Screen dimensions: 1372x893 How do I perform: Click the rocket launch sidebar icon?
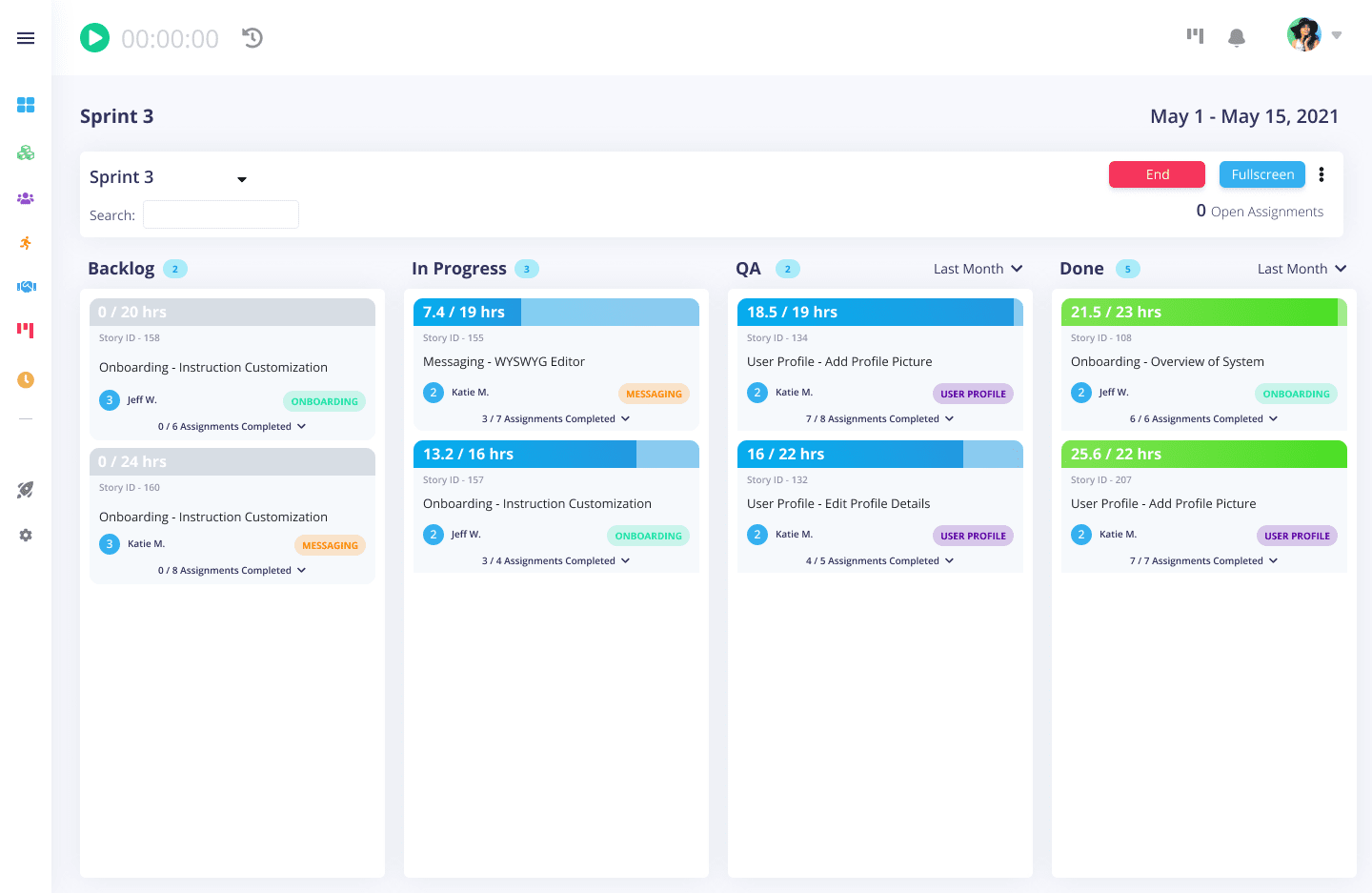pos(26,489)
